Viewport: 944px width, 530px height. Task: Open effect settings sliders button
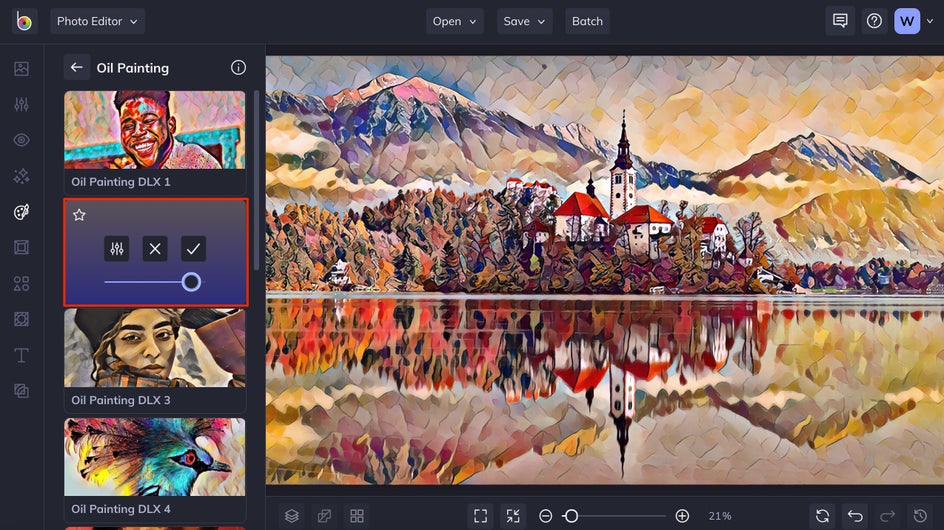tap(117, 249)
